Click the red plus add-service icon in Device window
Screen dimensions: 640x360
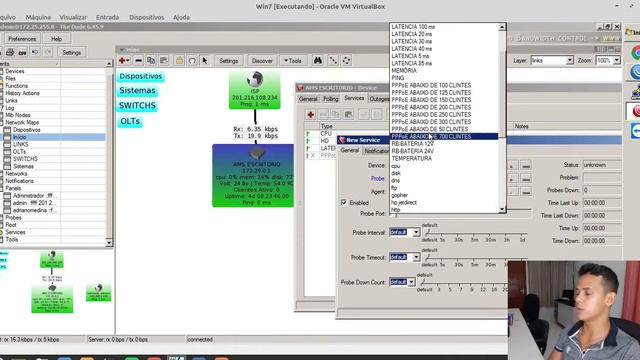(311, 114)
